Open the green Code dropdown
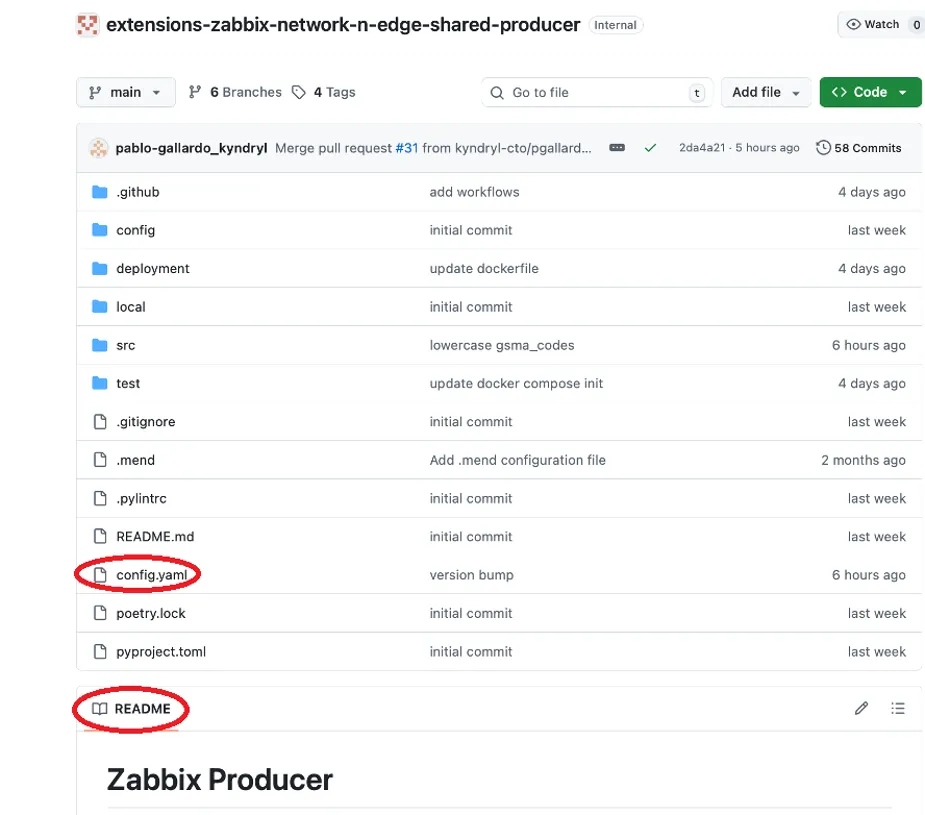 click(870, 92)
